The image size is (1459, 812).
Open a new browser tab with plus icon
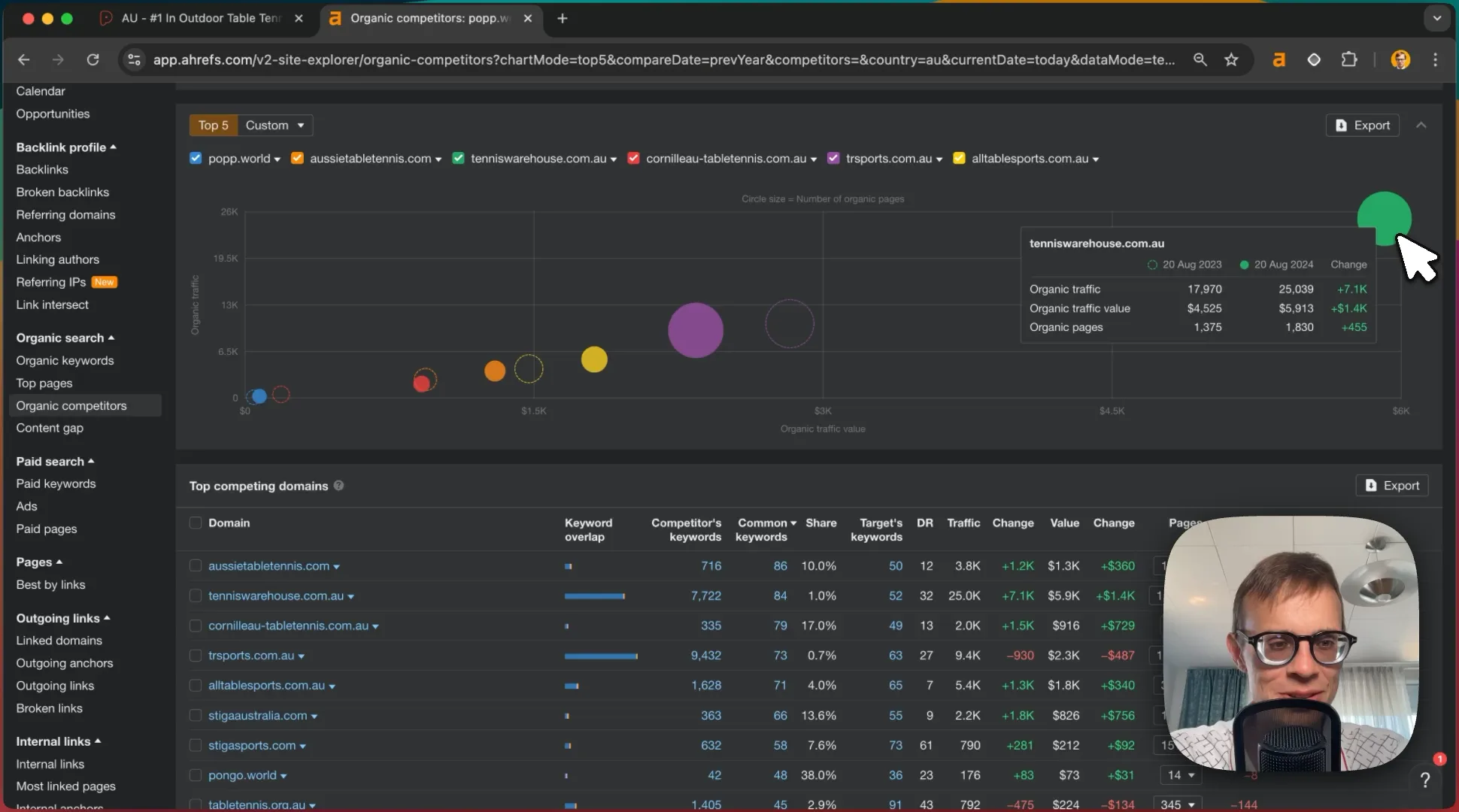point(563,18)
